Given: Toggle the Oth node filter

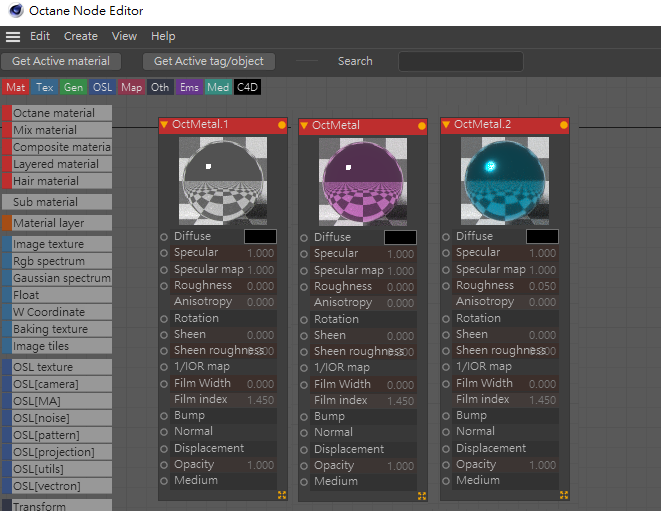Looking at the screenshot, I should [x=160, y=87].
